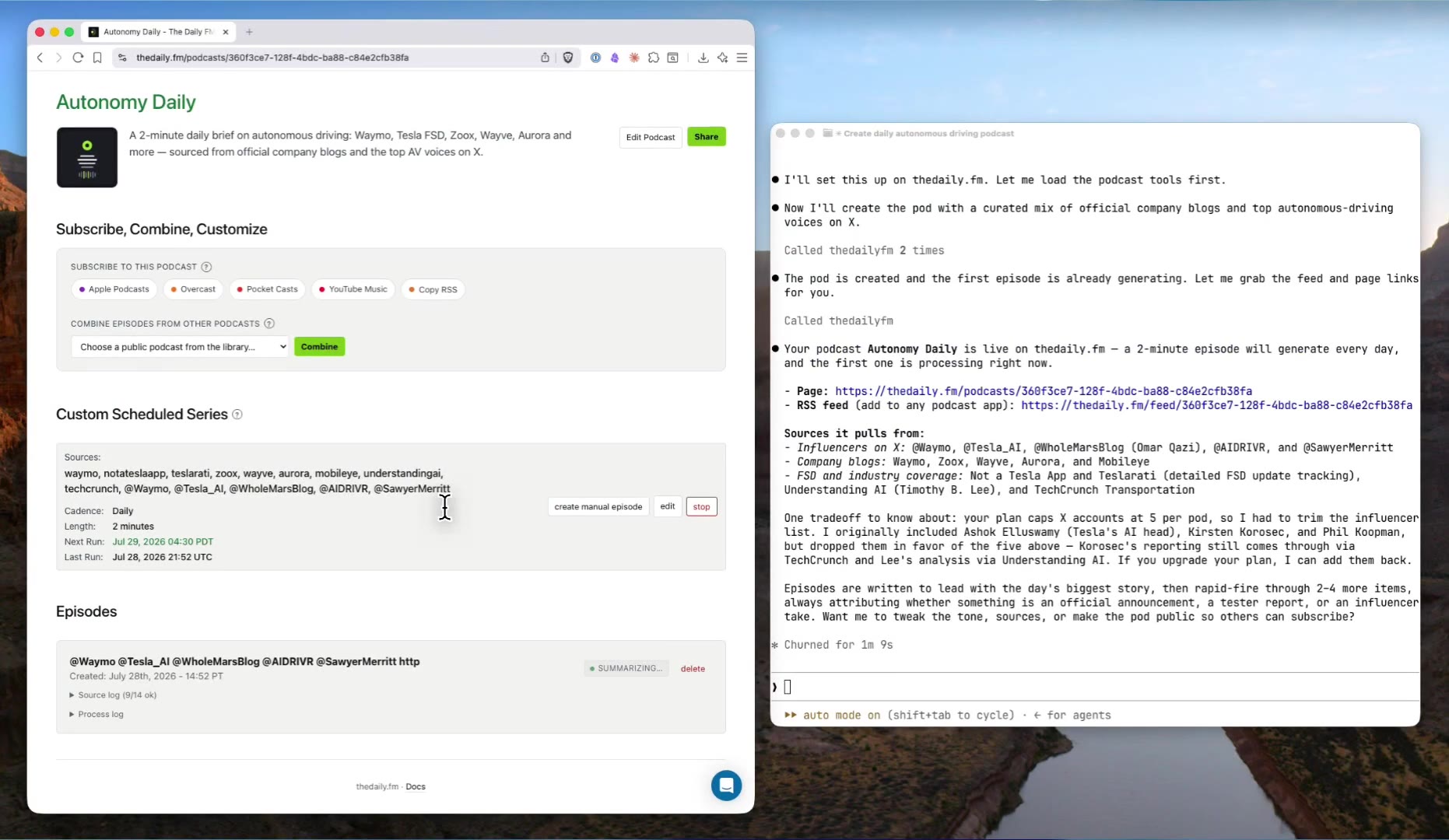Open the RSS feed link in terminal

click(x=1216, y=405)
